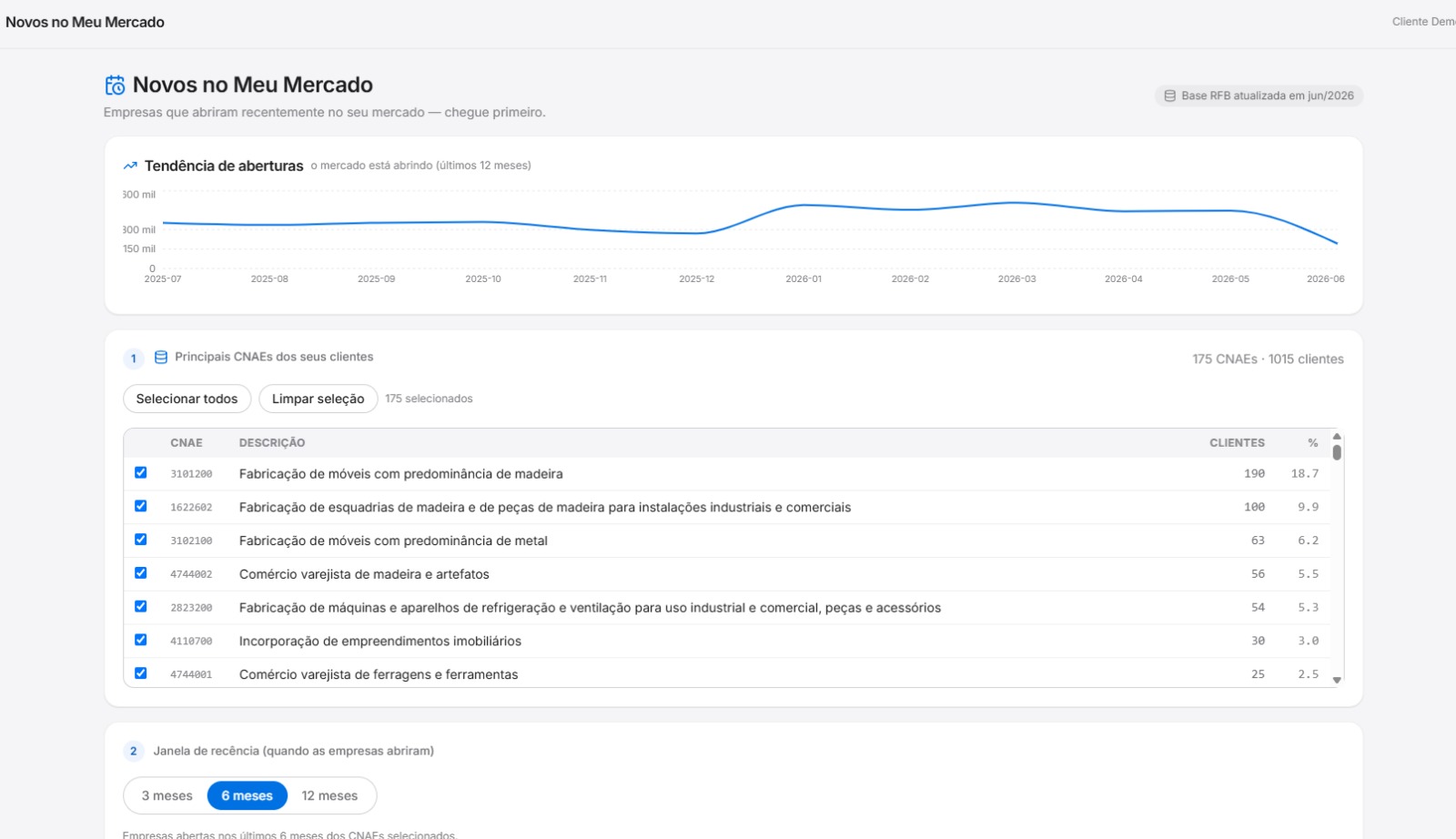Image resolution: width=1456 pixels, height=839 pixels.
Task: Toggle checkbox for Fabricação de móveis de metal
Action: (x=140, y=540)
